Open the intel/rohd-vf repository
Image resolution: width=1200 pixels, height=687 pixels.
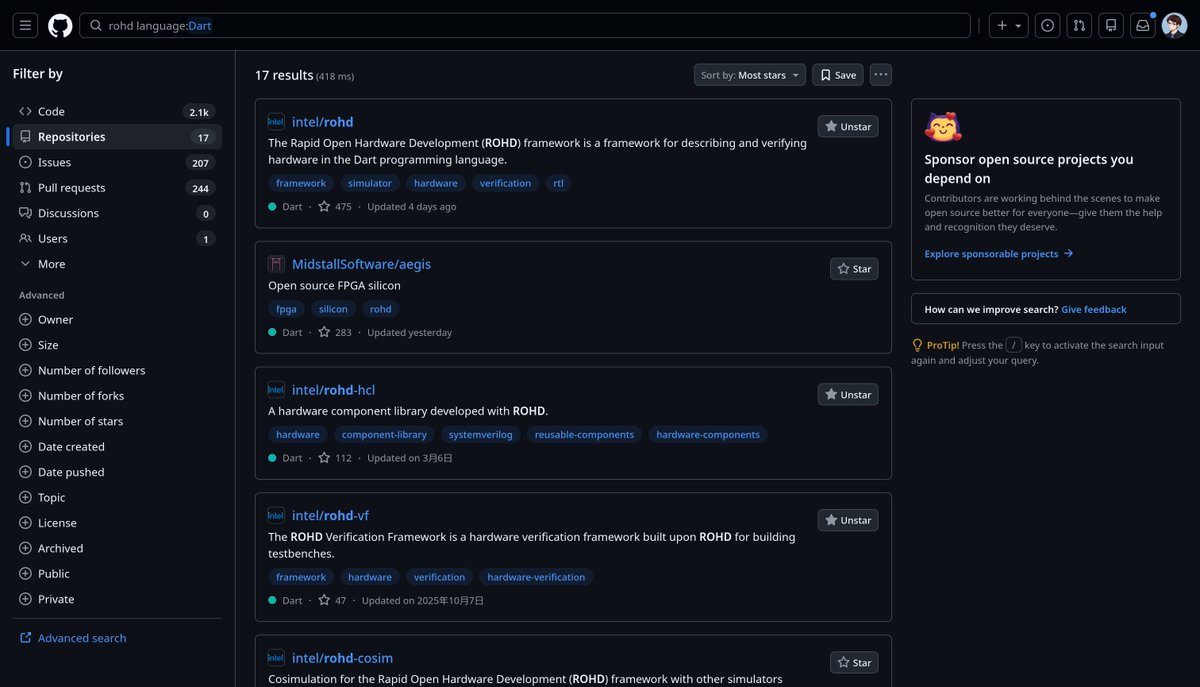330,516
